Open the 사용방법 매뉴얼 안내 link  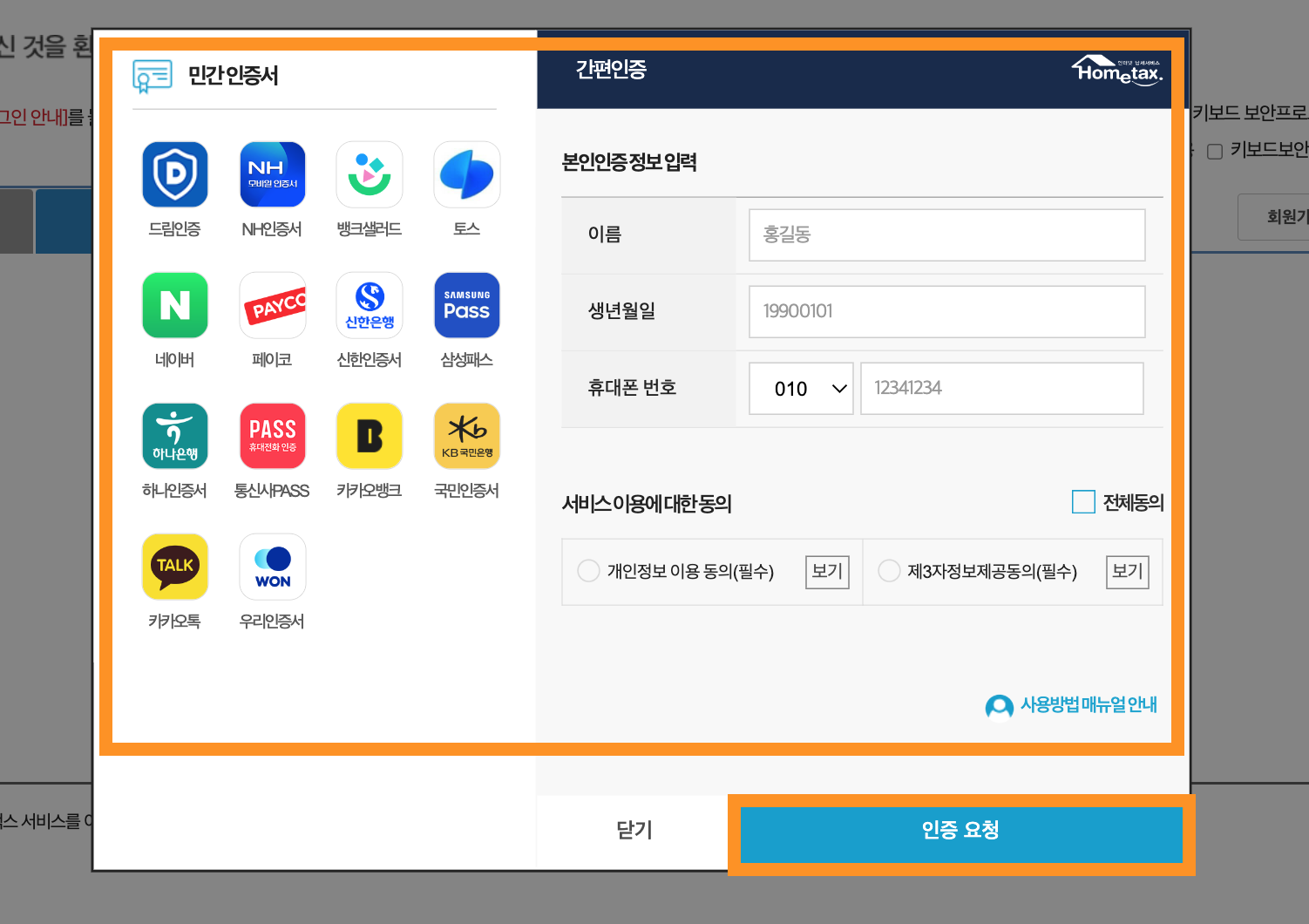click(x=1071, y=705)
